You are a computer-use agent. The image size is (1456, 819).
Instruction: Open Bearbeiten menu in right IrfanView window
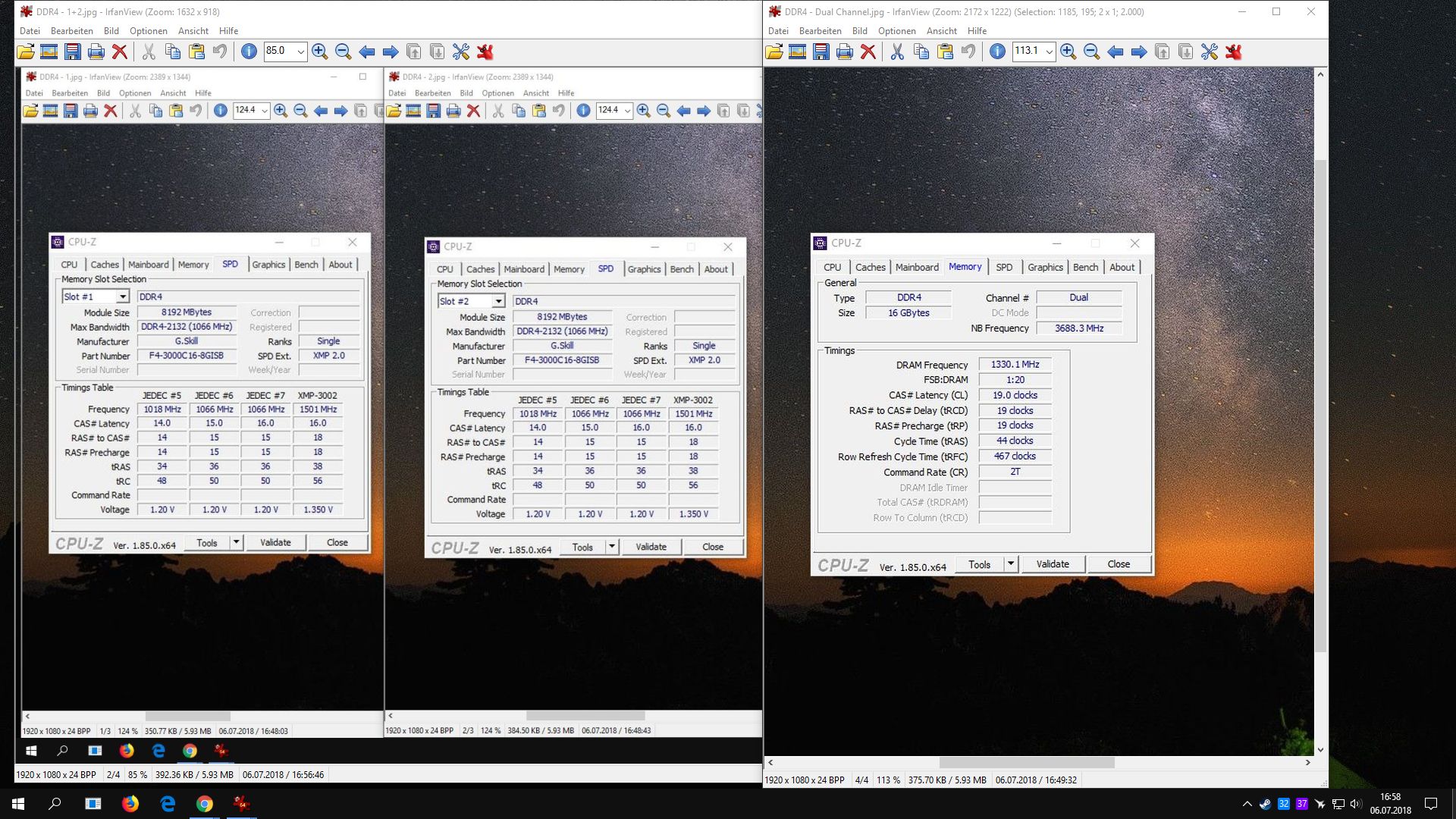[820, 31]
